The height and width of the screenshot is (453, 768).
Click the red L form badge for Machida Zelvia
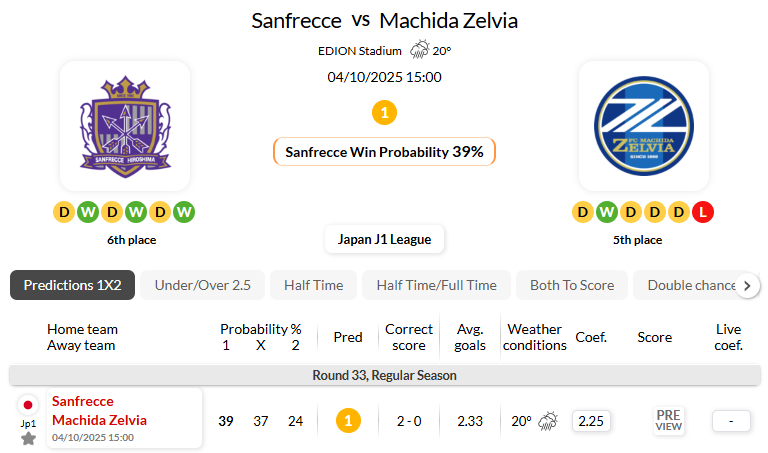[x=703, y=212]
